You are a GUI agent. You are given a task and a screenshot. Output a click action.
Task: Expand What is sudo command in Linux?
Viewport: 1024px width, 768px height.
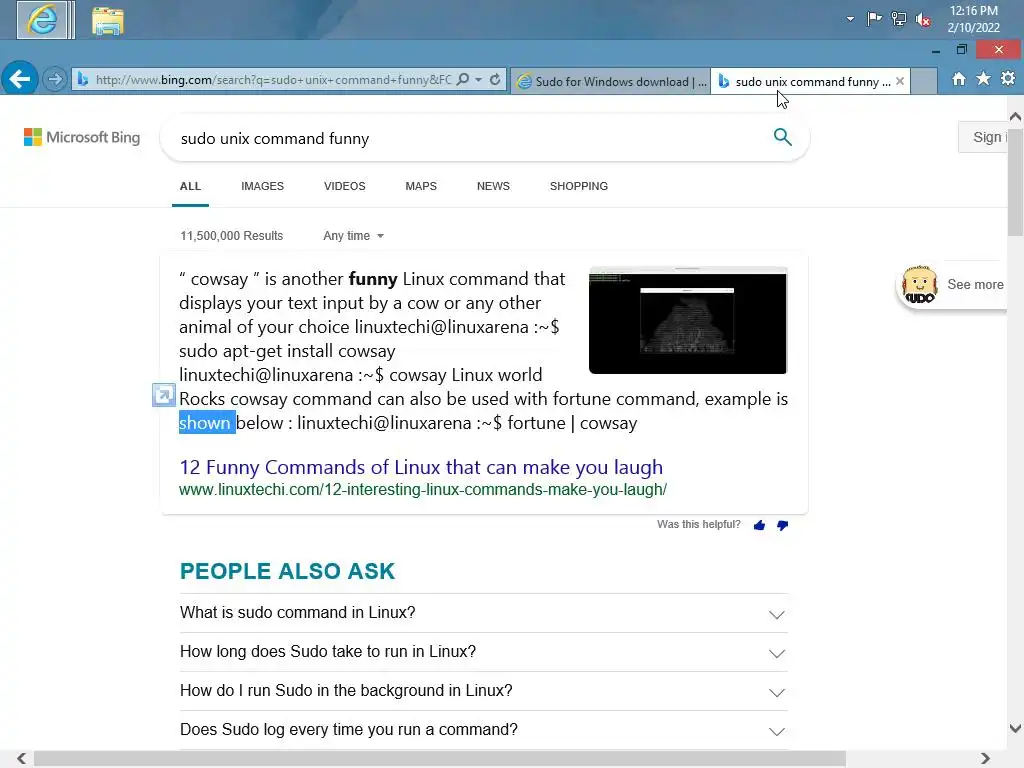click(483, 613)
